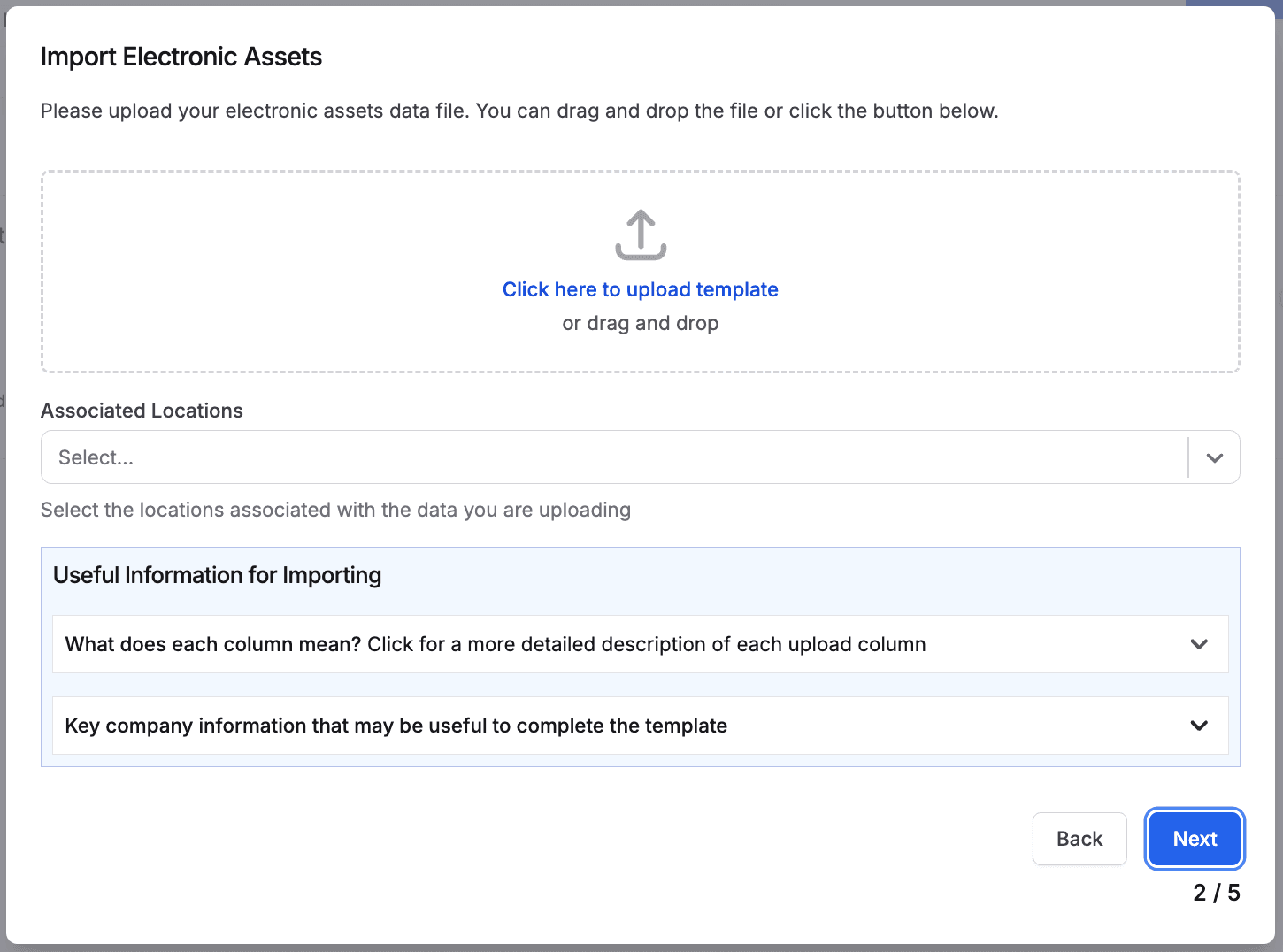Click chevron icon on the key company information row
This screenshot has width=1283, height=952.
point(1199,726)
